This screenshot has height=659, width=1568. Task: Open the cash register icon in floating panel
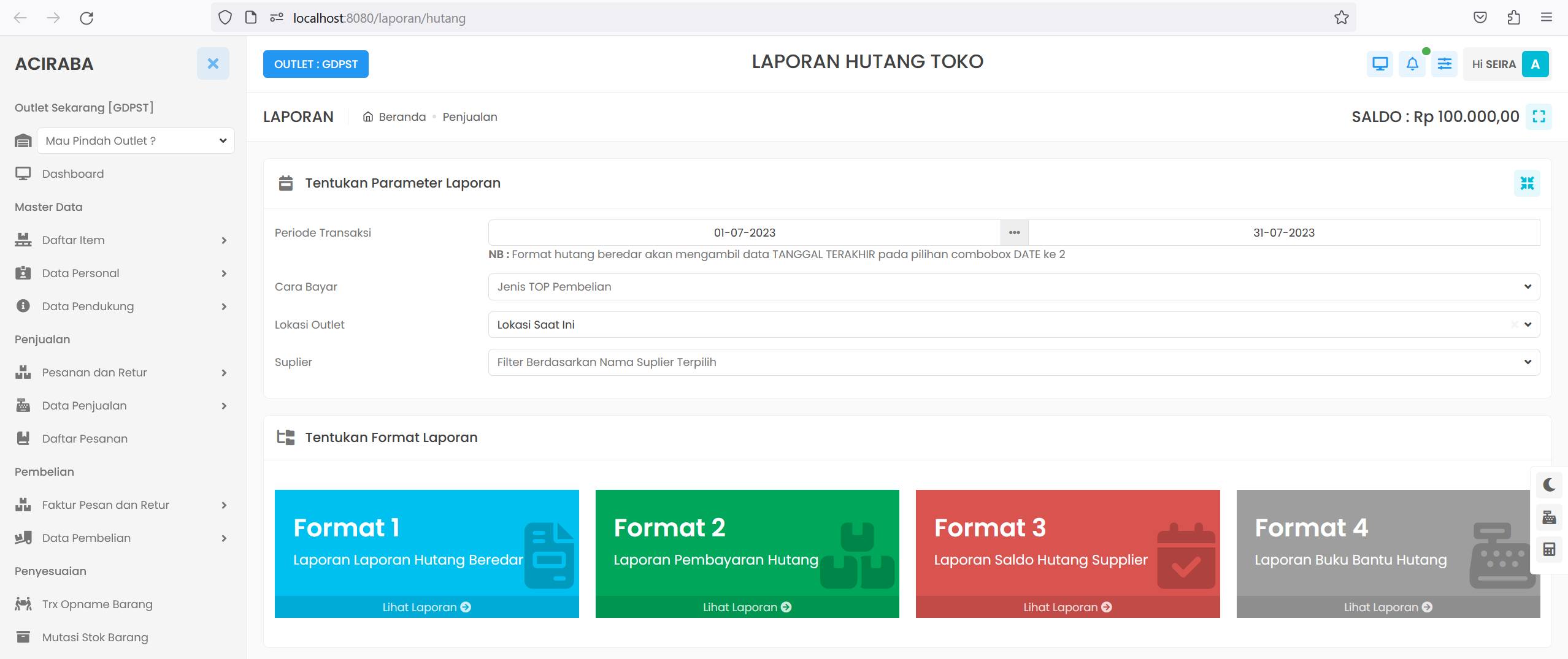[x=1550, y=517]
